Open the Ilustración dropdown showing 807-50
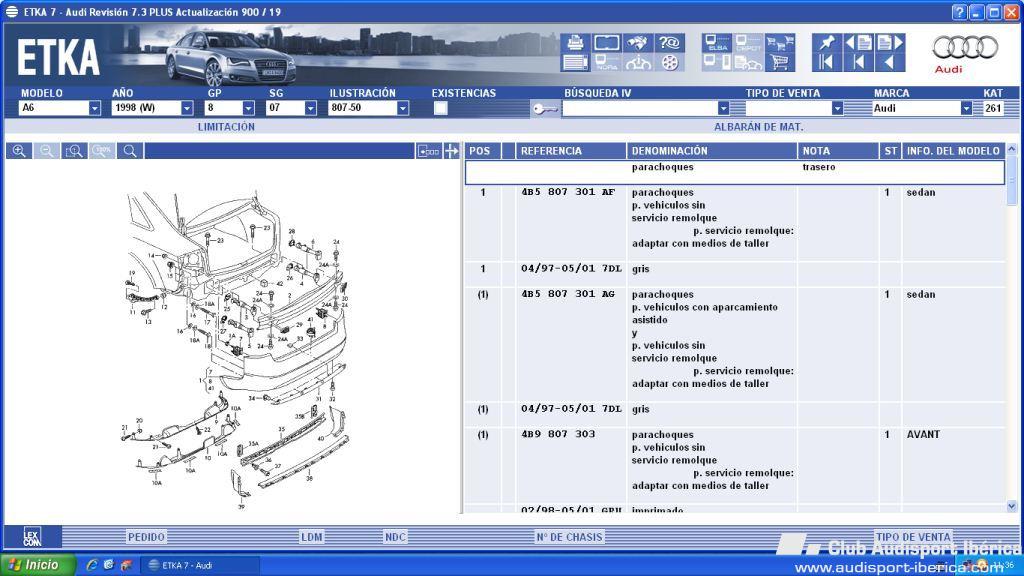The image size is (1024, 576). [403, 108]
